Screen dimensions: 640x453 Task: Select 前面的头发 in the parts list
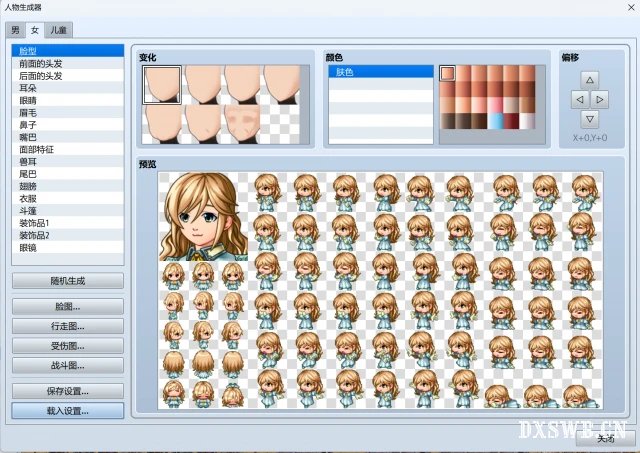tap(40, 63)
